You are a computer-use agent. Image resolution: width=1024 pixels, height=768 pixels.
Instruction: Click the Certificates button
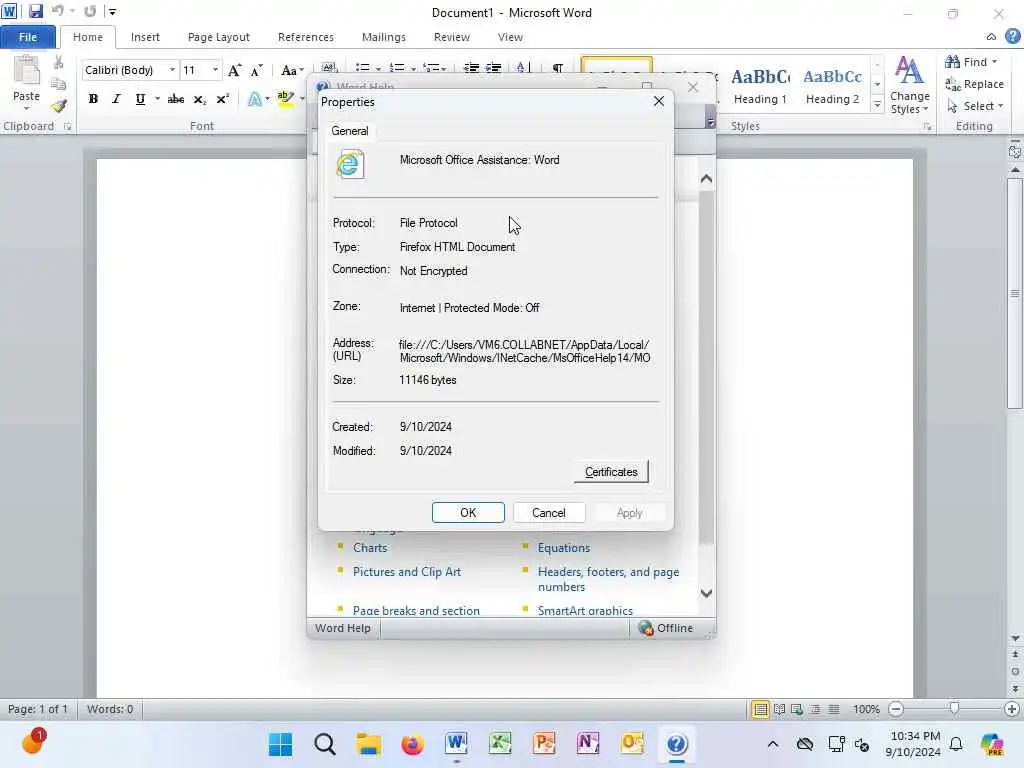(x=611, y=472)
